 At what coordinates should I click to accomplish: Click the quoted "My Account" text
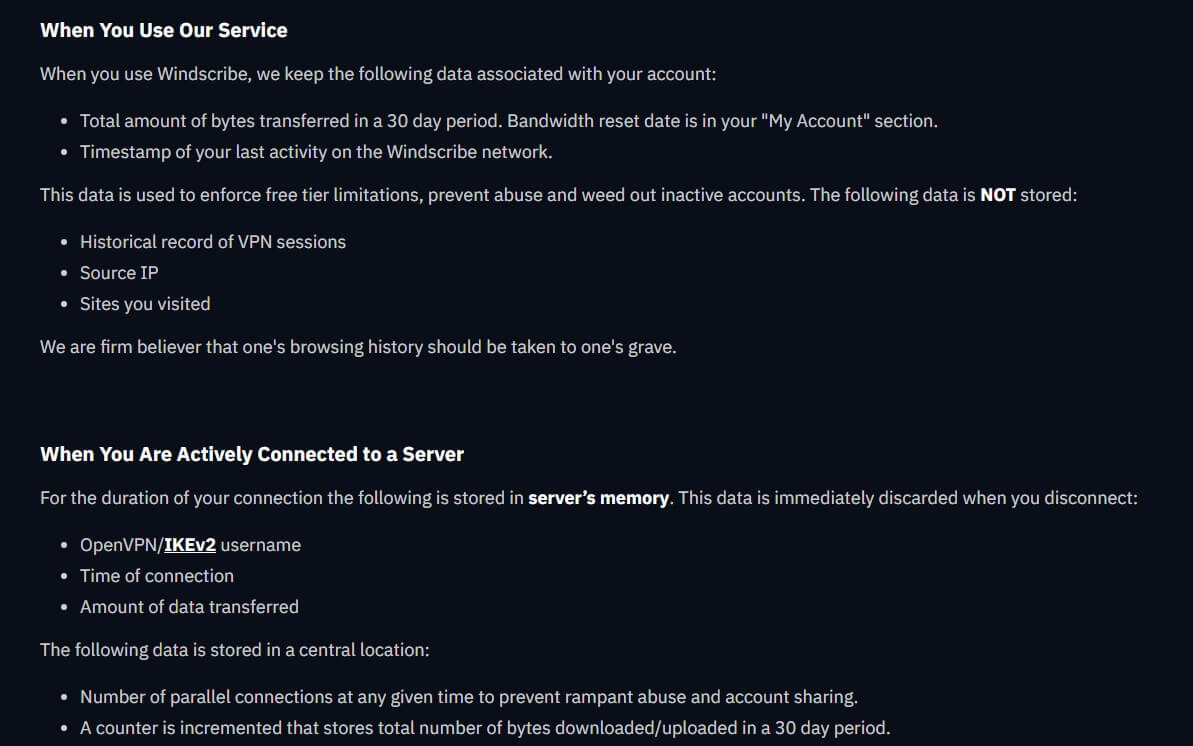click(815, 121)
